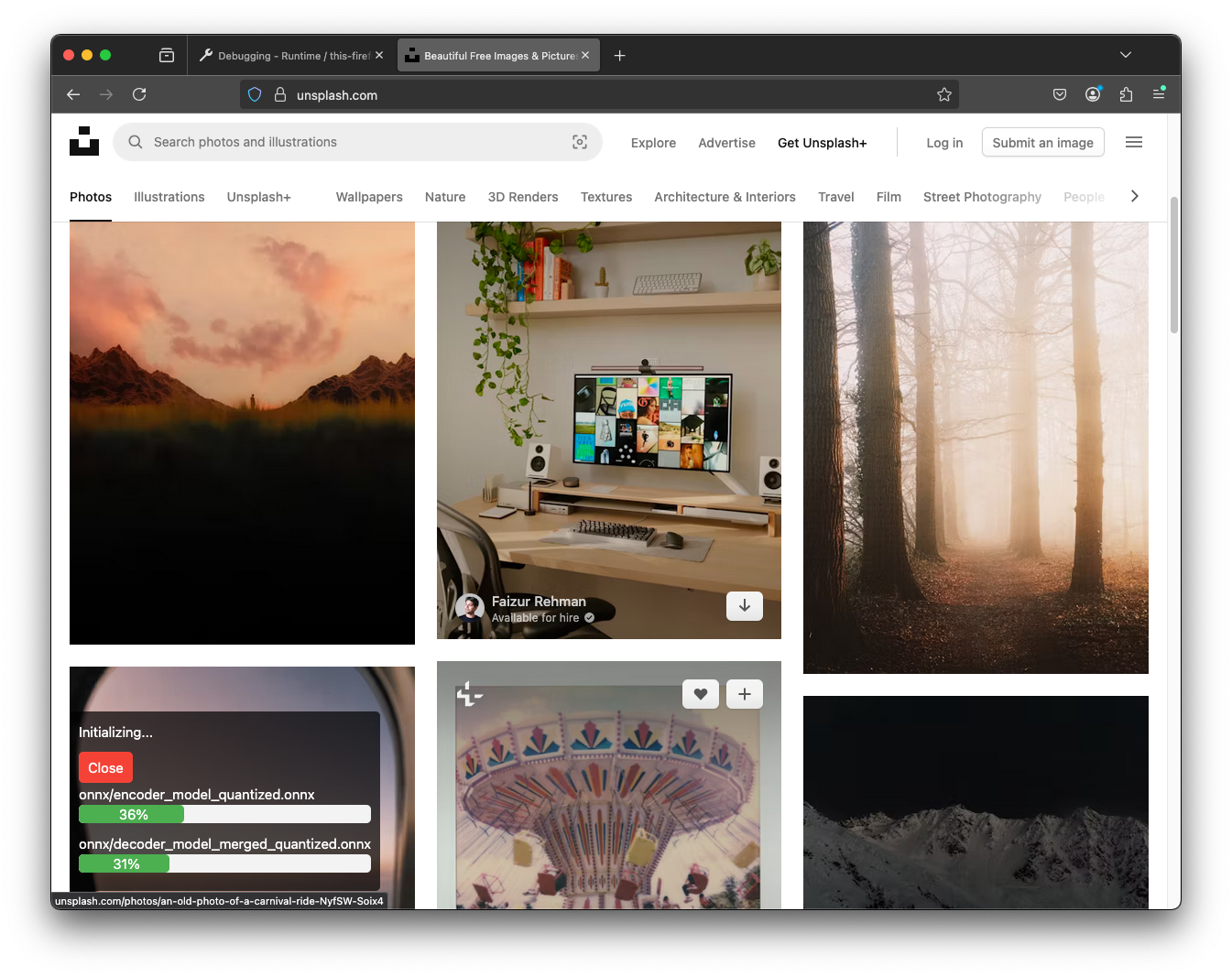
Task: Click the decoder model progress bar
Action: click(224, 863)
